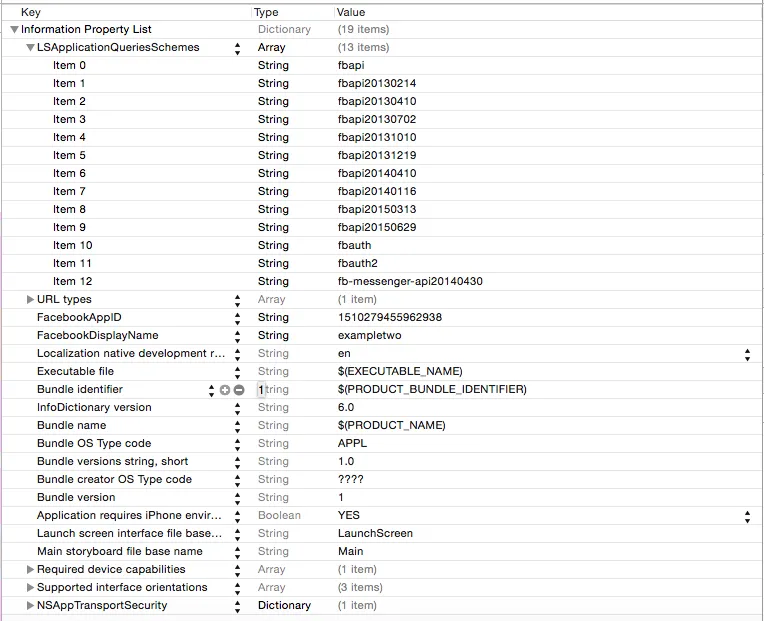764x621 pixels.
Task: Click the $(EXECUTABLE_NAME) value
Action: point(400,372)
